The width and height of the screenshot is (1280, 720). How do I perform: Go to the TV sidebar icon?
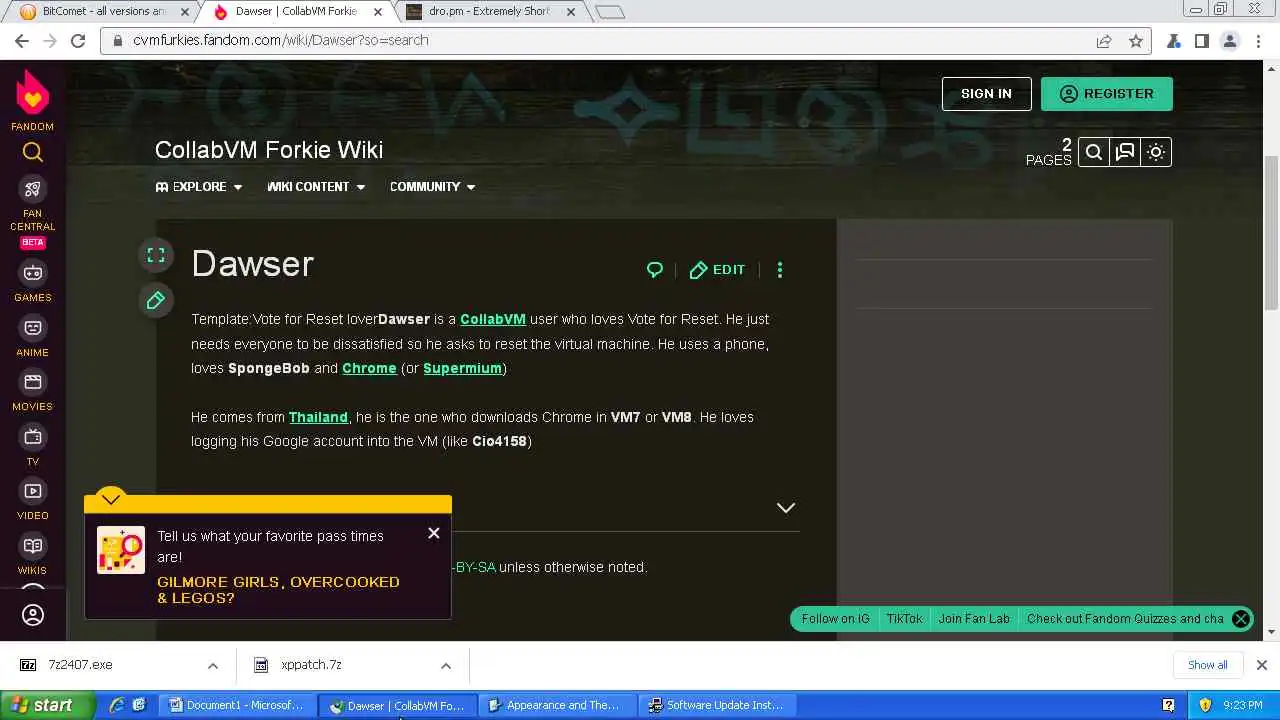pos(33,437)
